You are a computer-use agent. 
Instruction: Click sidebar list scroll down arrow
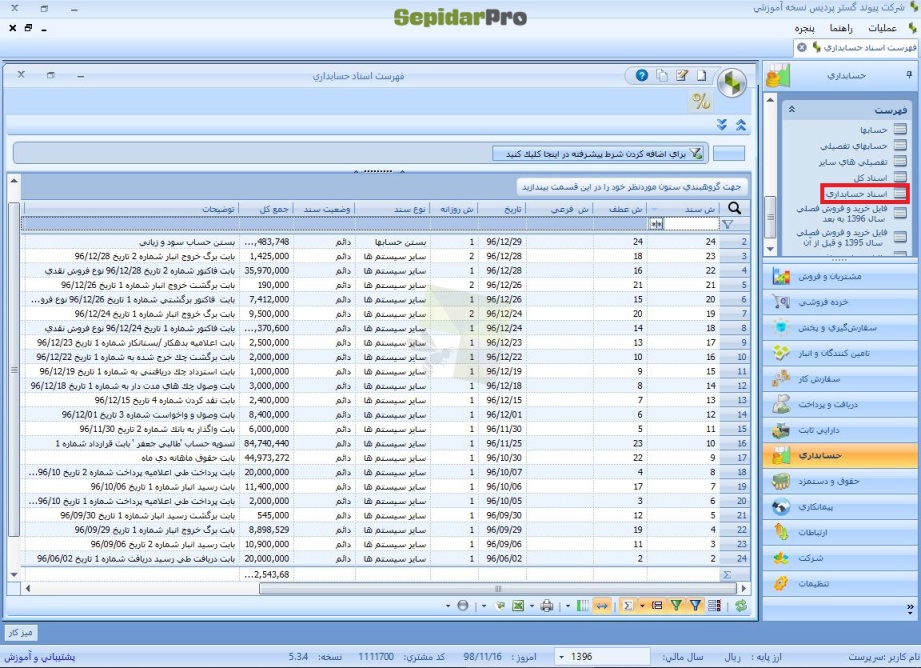click(x=770, y=249)
